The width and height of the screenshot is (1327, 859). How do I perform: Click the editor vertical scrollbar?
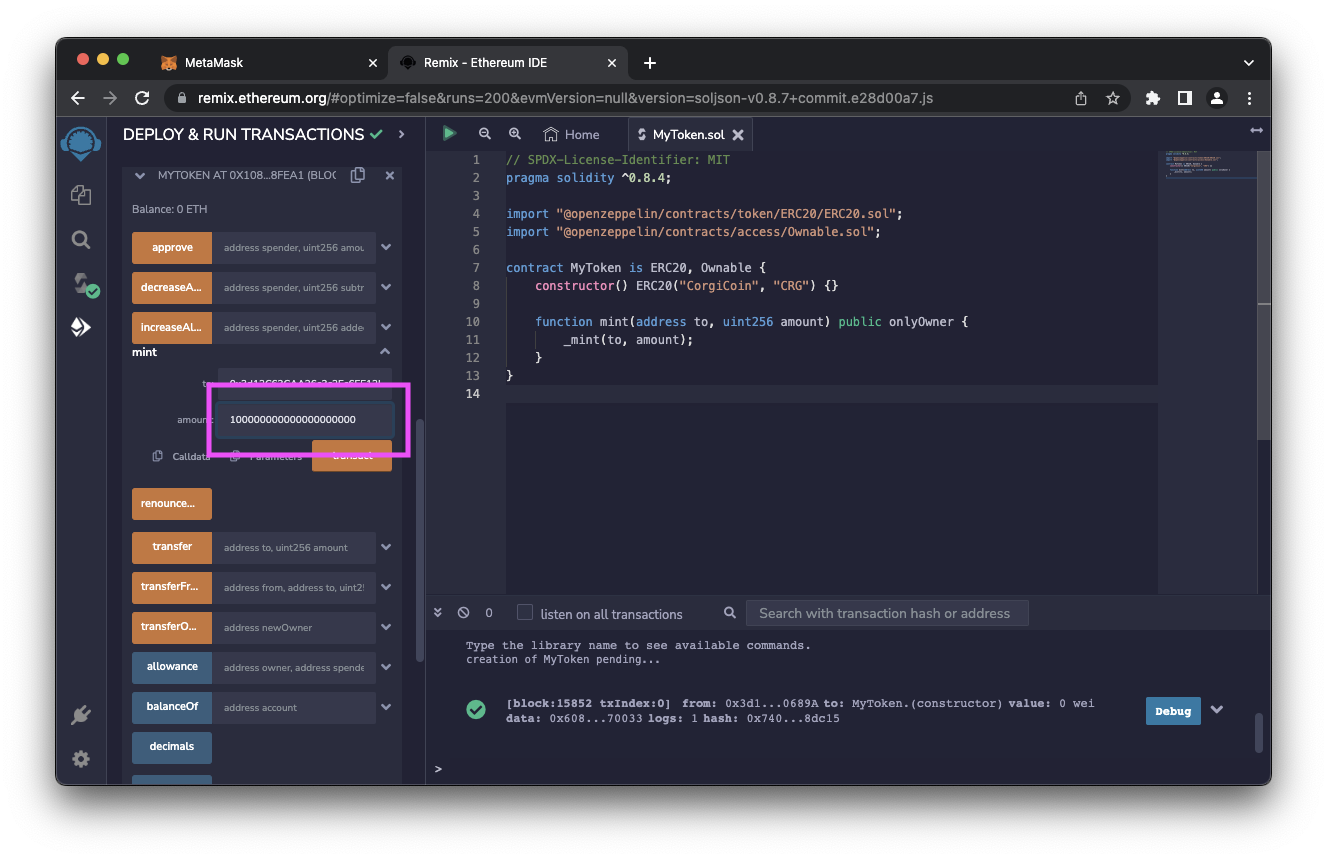pos(1263,295)
